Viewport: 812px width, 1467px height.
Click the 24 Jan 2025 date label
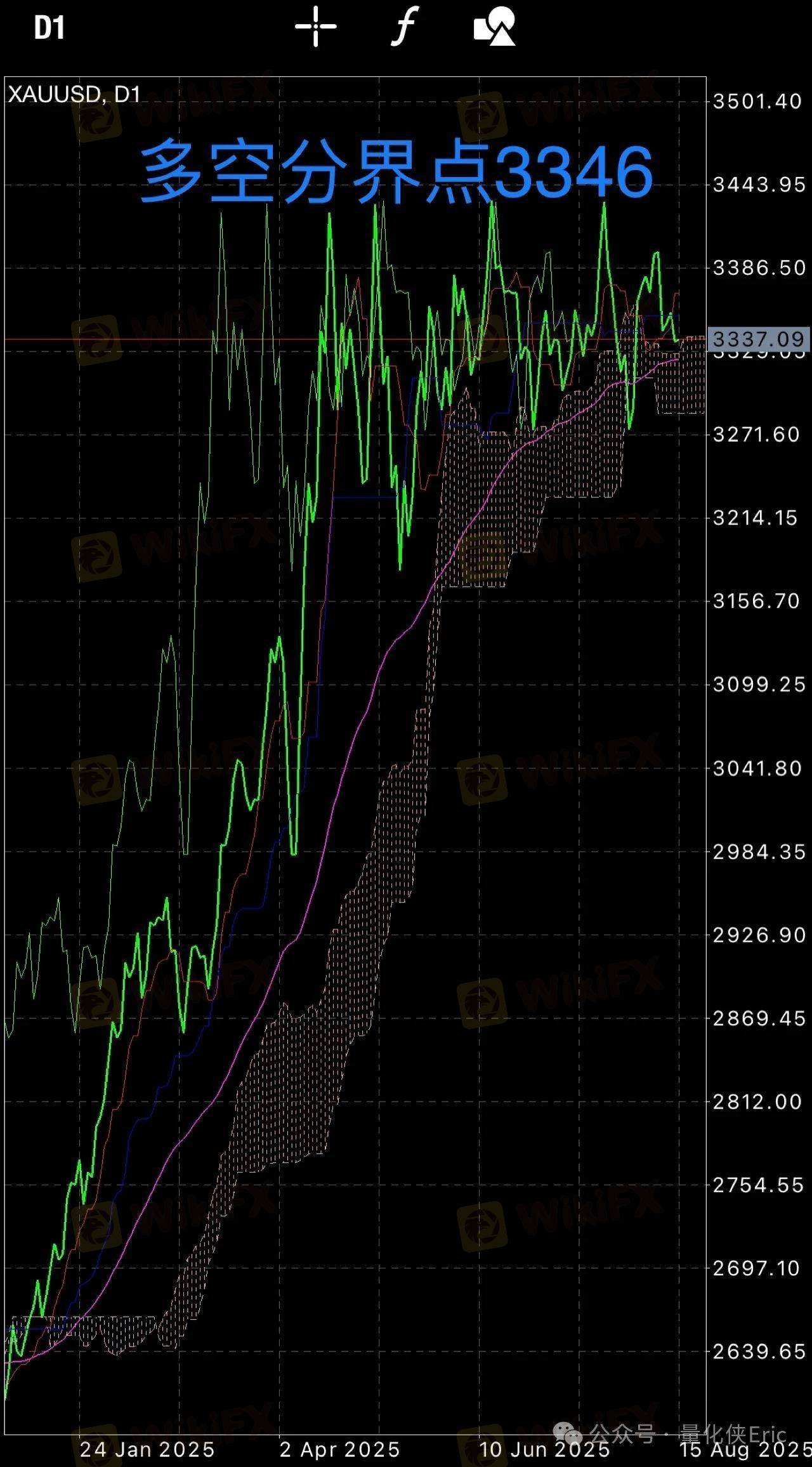[x=147, y=1449]
